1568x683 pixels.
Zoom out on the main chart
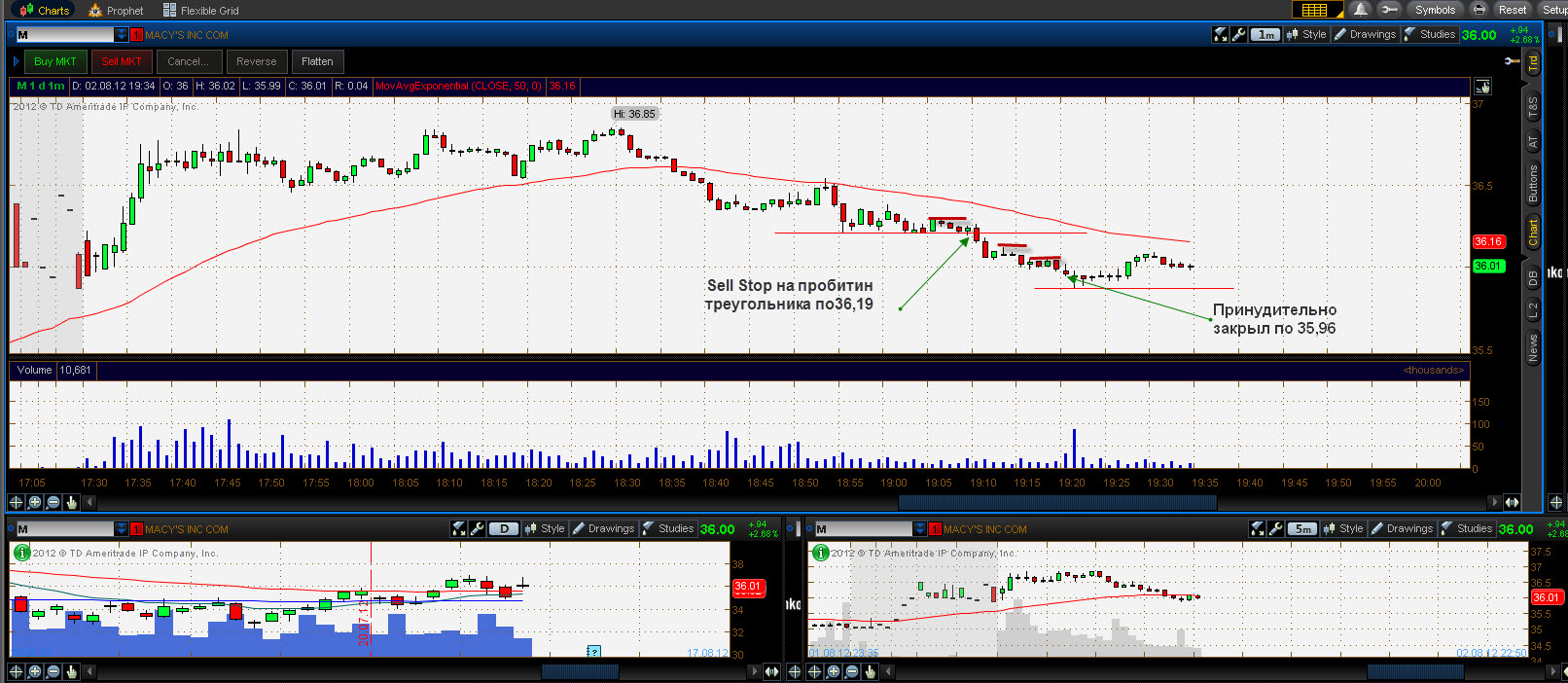[x=53, y=502]
